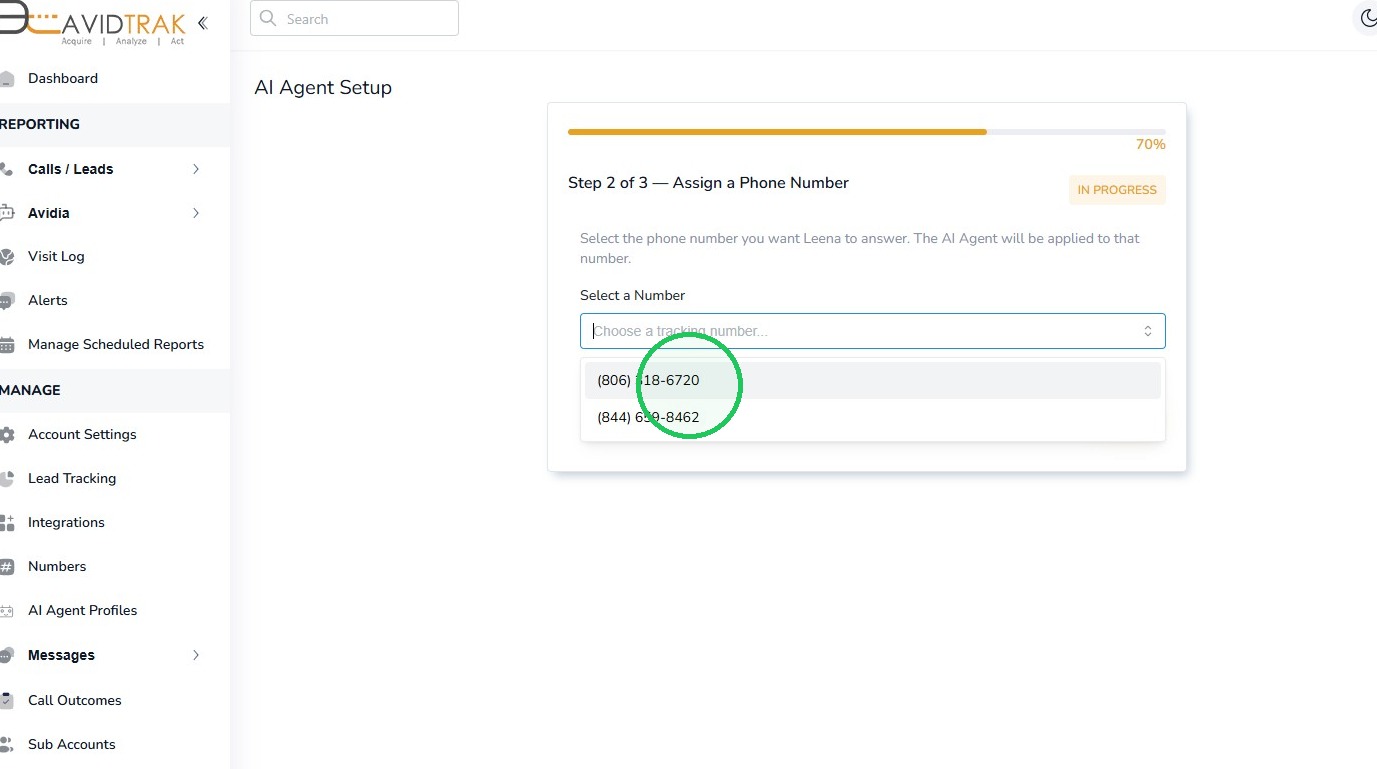The image size is (1377, 769).
Task: Click the Alerts chat bubble icon
Action: point(6,301)
